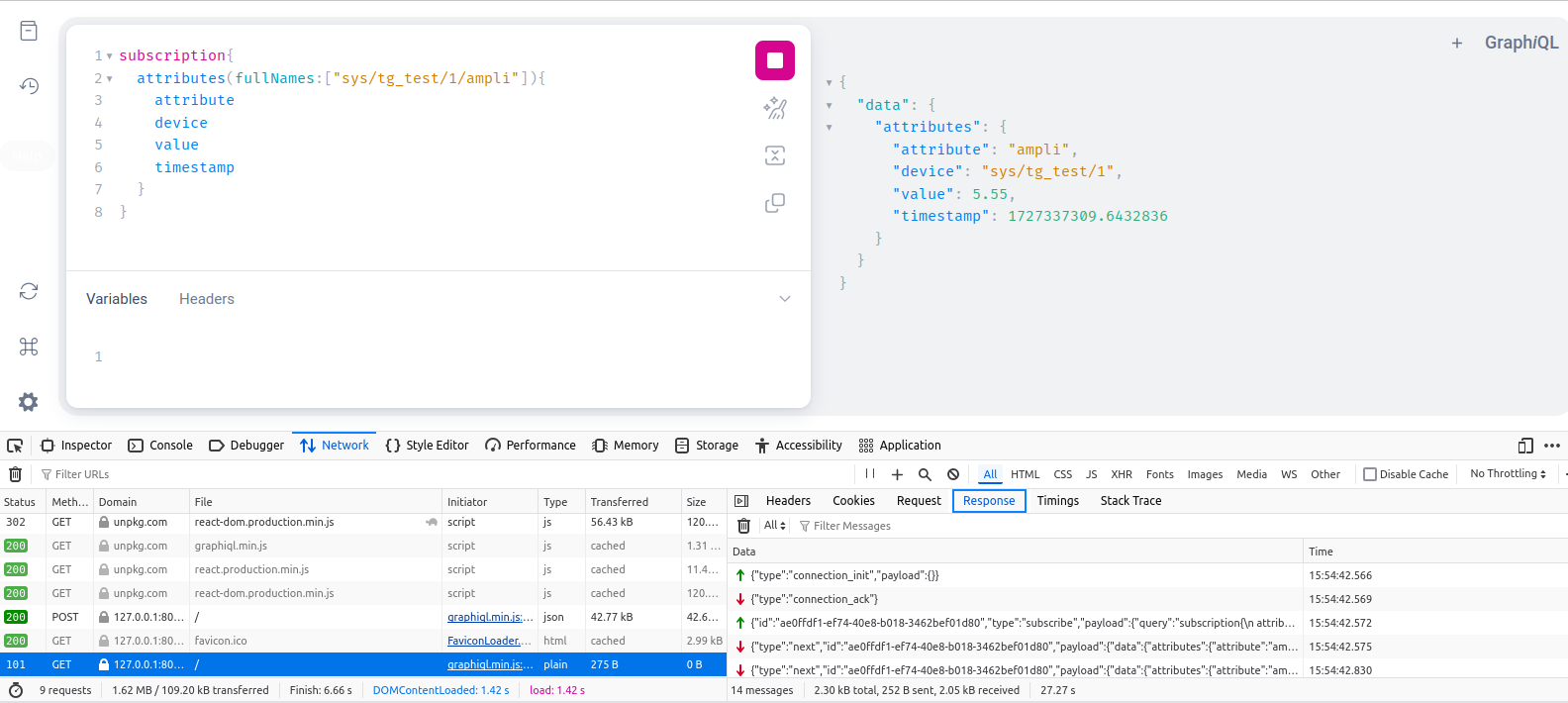Open the documentation explorer icon

(x=29, y=31)
